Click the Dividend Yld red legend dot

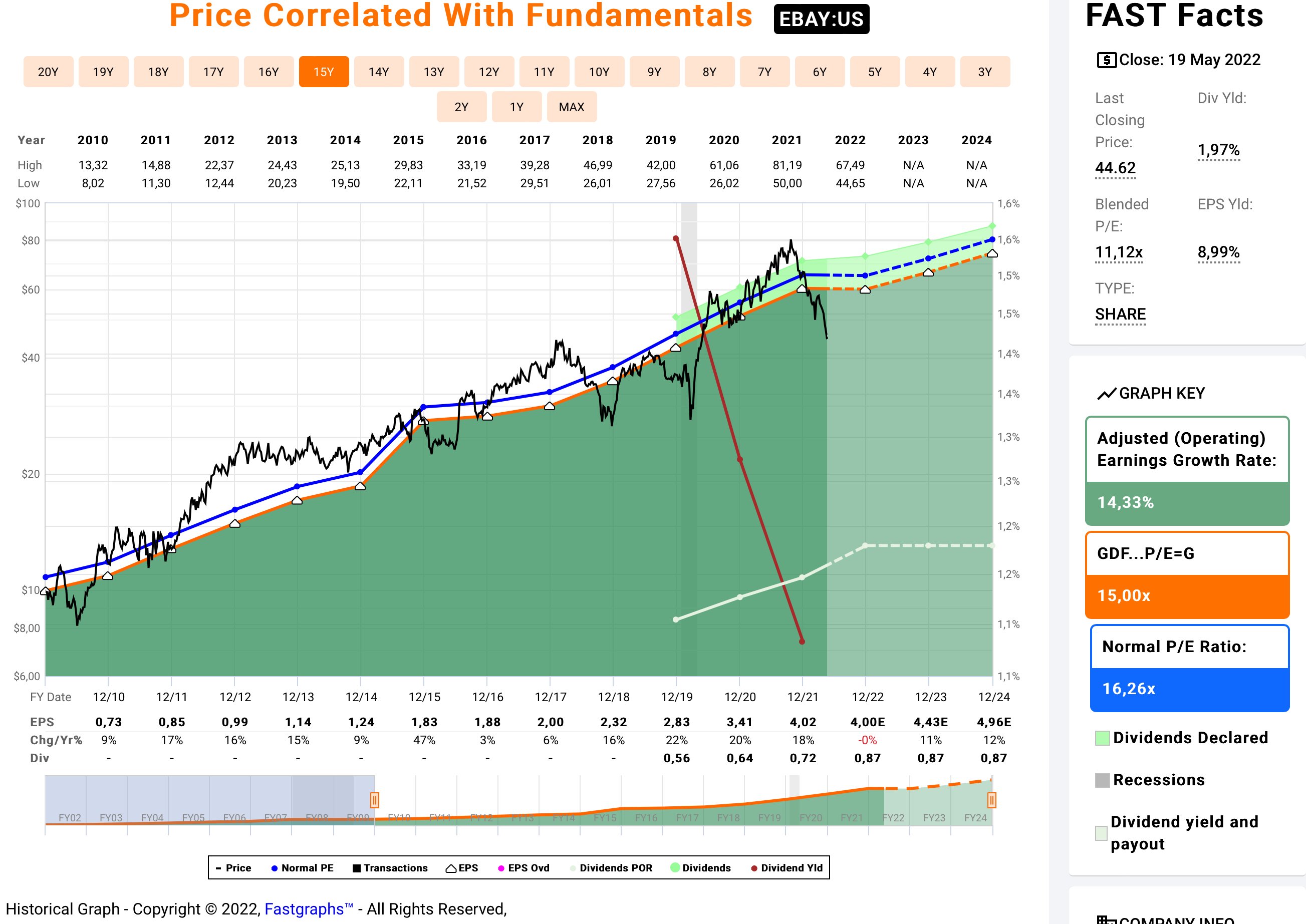754,868
